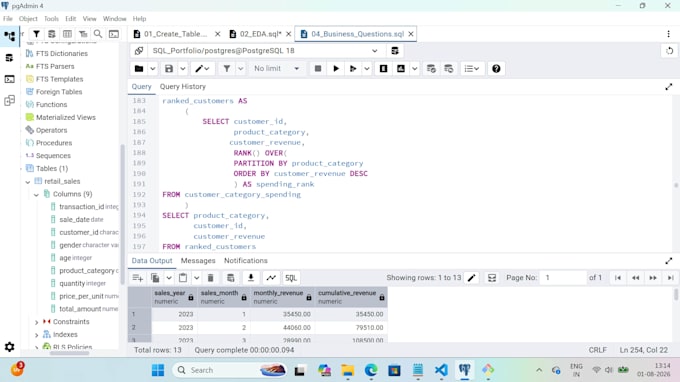Maximize the query editor panel
This screenshot has height=382, width=680.
[x=669, y=87]
